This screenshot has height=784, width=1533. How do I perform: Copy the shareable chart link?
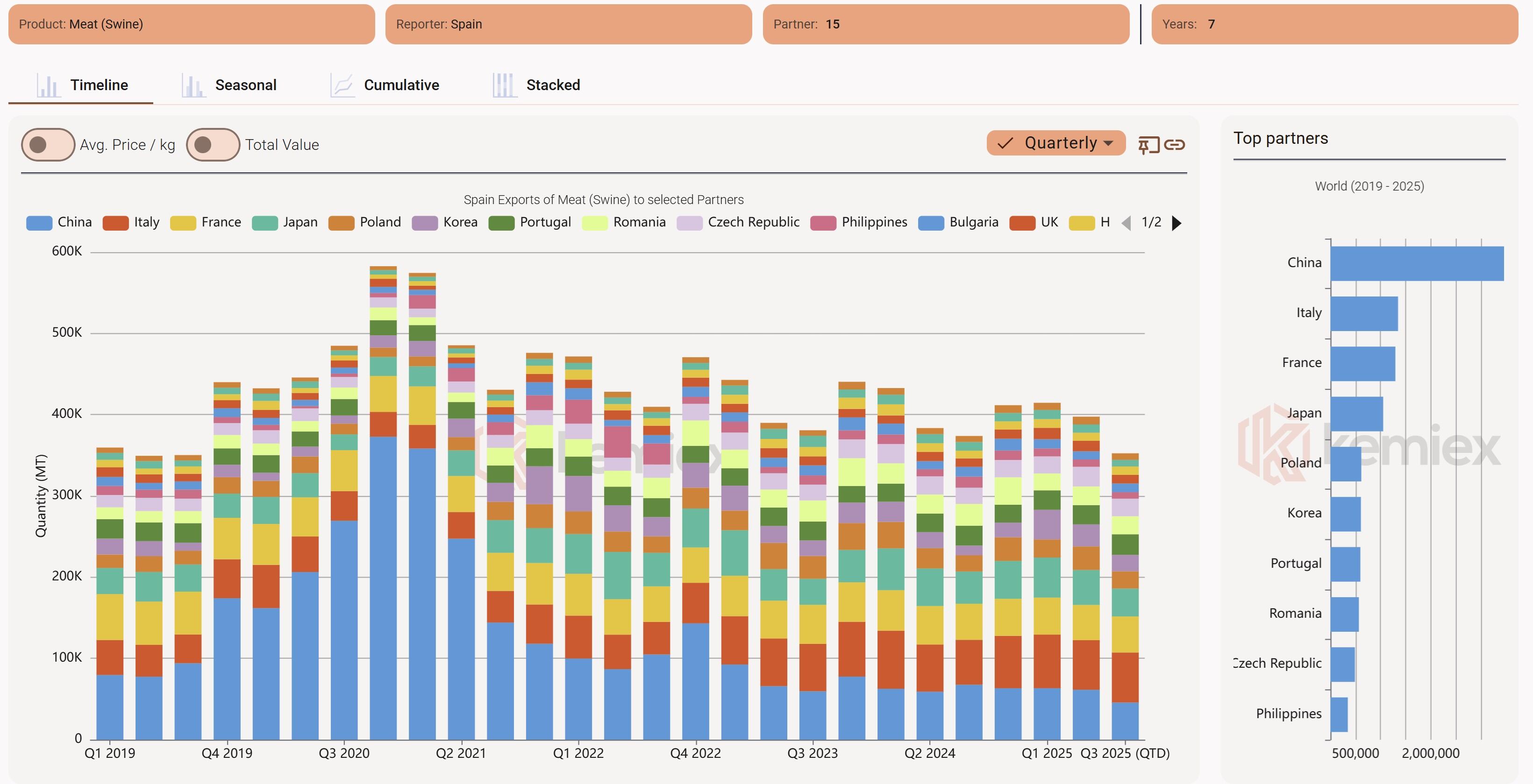pyautogui.click(x=1175, y=144)
